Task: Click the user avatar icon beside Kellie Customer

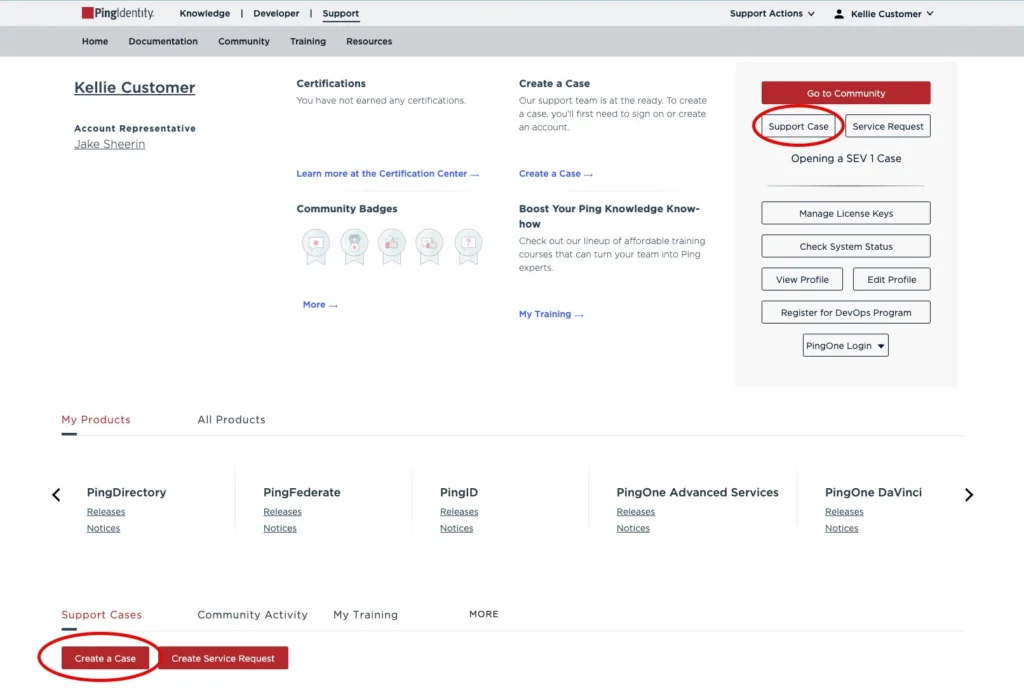Action: coord(839,14)
